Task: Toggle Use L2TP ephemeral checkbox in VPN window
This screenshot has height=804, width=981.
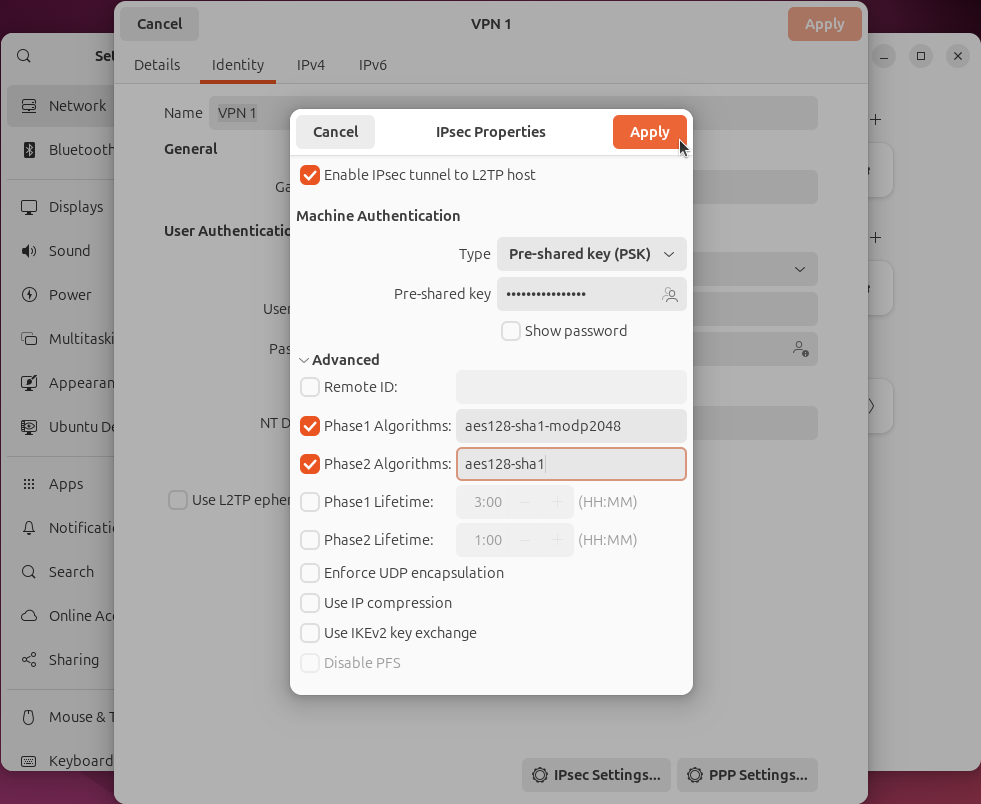Action: 178,501
